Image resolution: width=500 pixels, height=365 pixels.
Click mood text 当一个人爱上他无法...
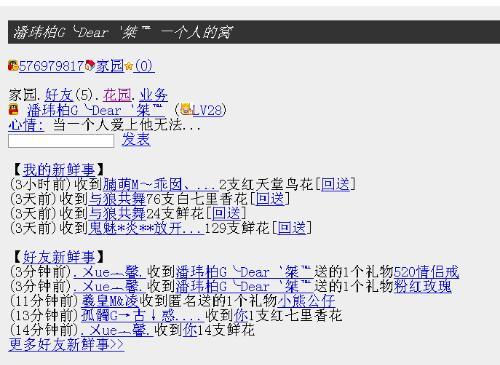coord(126,125)
